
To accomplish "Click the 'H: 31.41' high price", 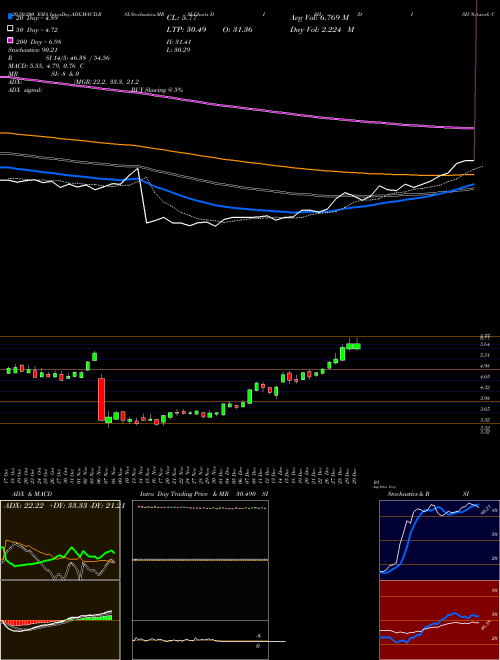I will coord(179,42).
